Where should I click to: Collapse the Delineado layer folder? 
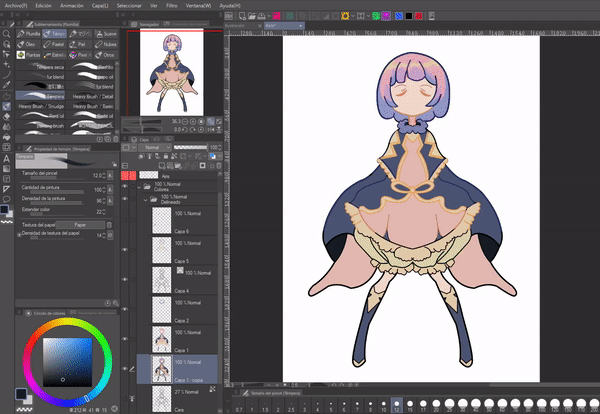pos(143,199)
